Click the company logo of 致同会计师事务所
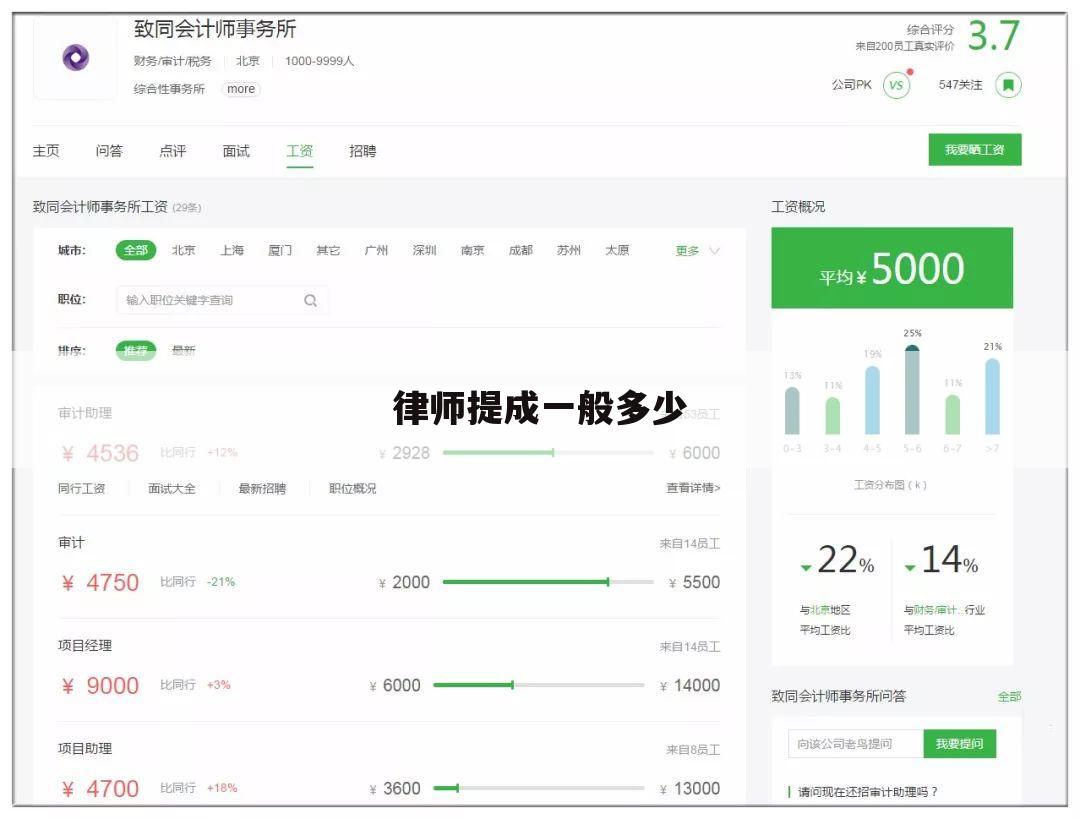The width and height of the screenshot is (1080, 819). tap(75, 58)
